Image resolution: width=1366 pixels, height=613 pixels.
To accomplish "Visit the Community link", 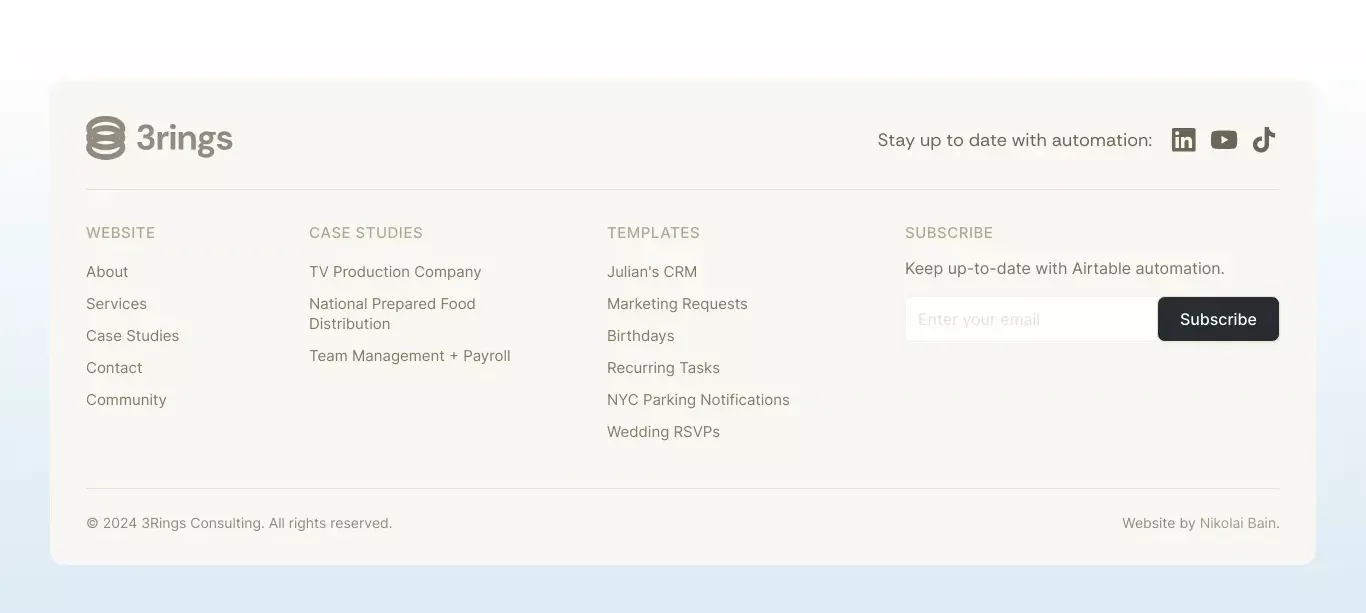I will click(x=126, y=400).
